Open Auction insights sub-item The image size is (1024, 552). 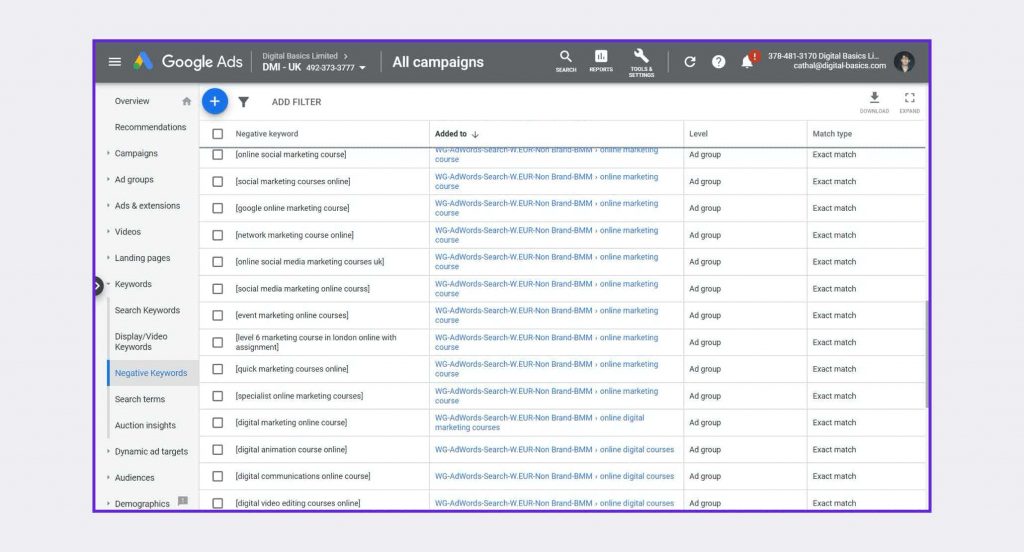(x=145, y=425)
